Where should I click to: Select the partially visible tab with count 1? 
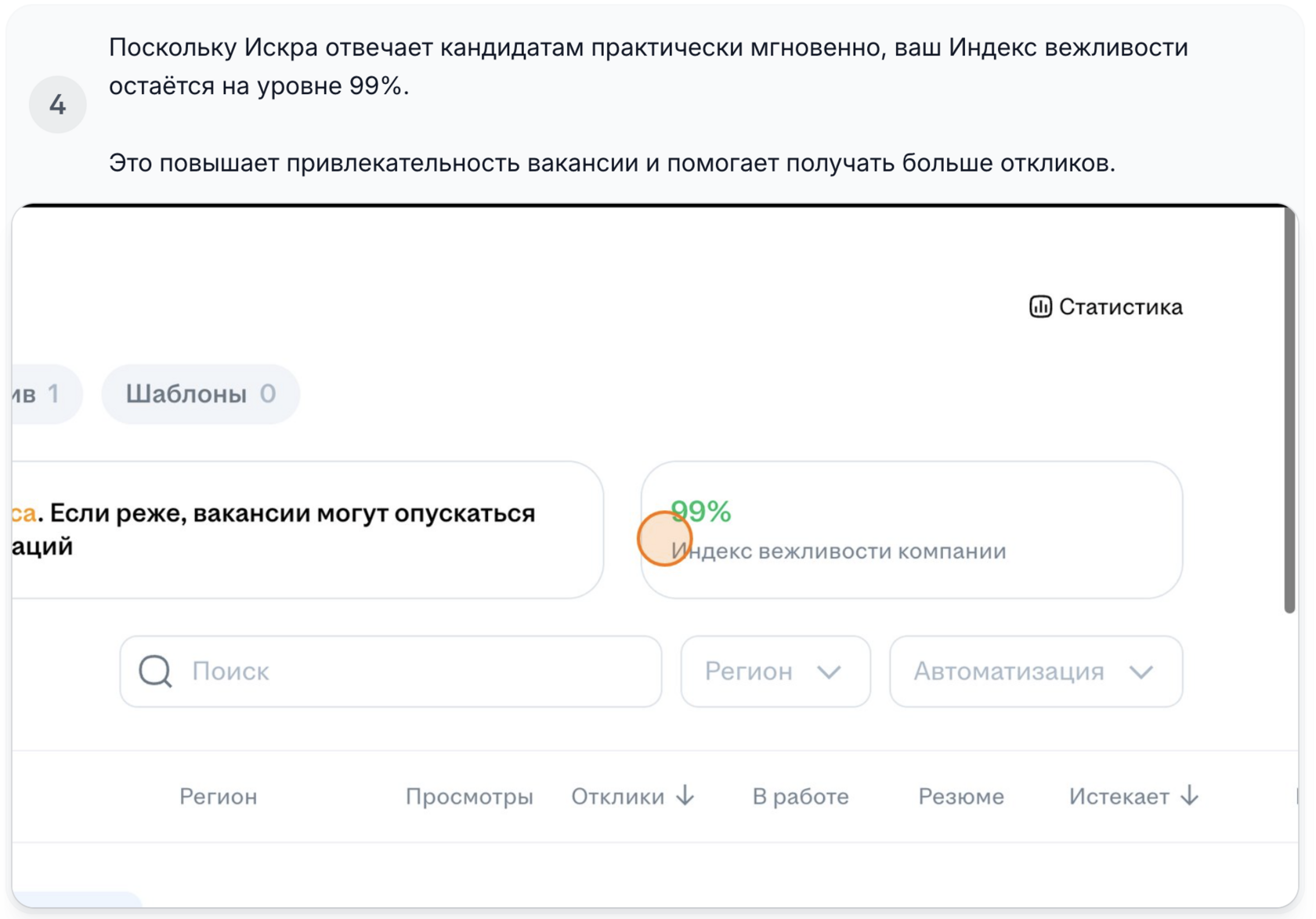tap(43, 393)
